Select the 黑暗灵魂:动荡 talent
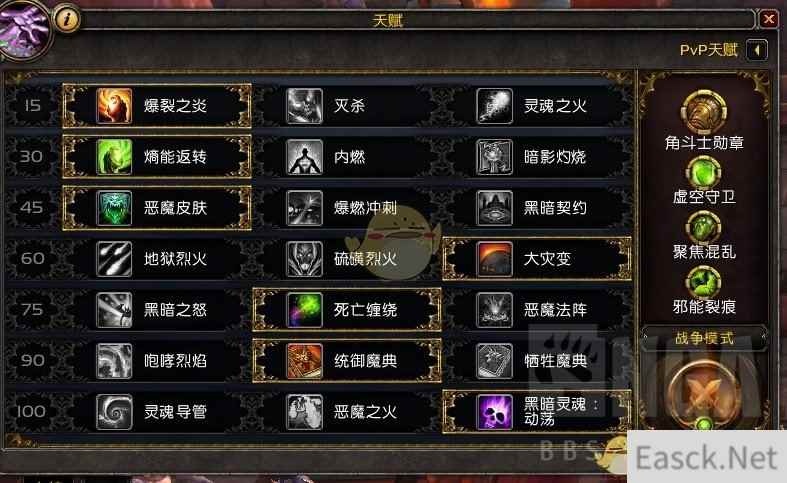Screen dimensions: 787x483 point(536,412)
